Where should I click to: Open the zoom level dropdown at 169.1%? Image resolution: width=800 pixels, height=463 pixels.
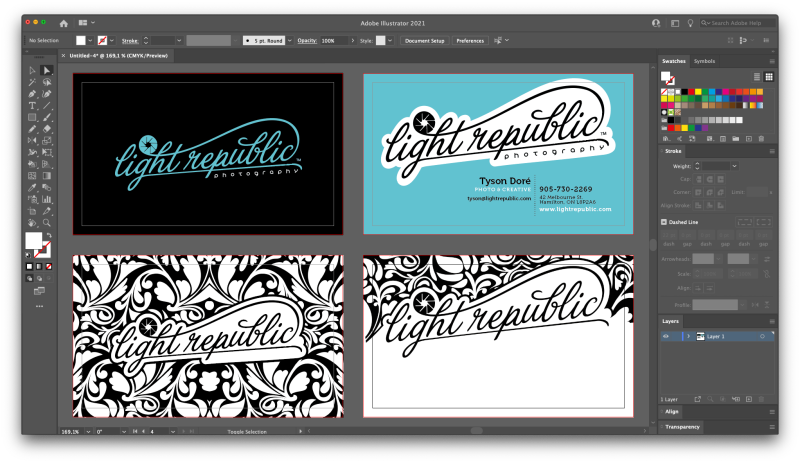click(x=88, y=432)
